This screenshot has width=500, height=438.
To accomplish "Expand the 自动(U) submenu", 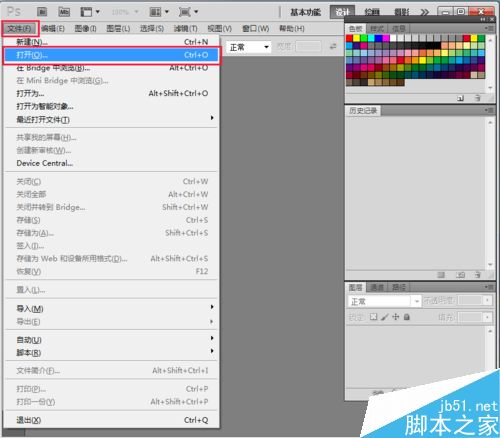I will pyautogui.click(x=111, y=340).
